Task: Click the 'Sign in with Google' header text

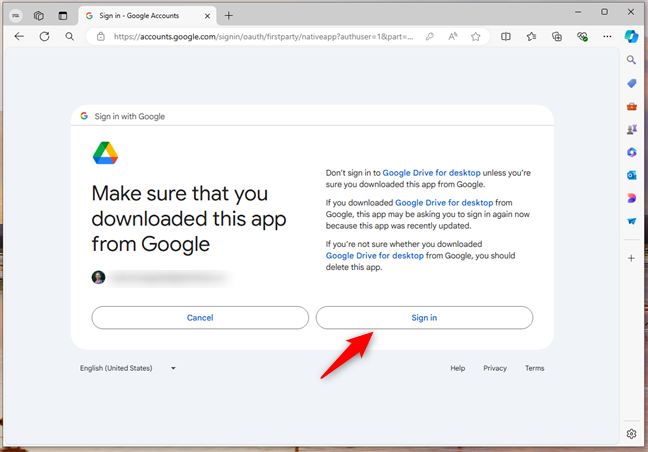Action: click(129, 117)
